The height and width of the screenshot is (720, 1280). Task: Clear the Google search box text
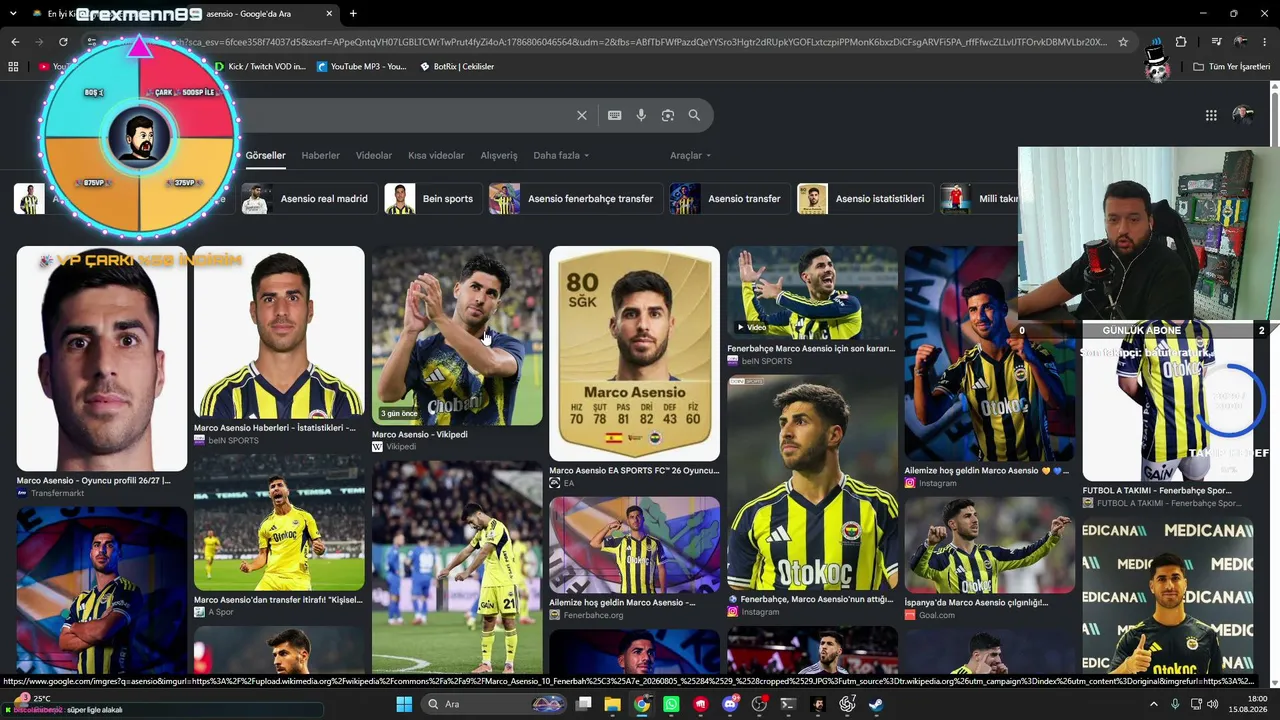pos(582,115)
